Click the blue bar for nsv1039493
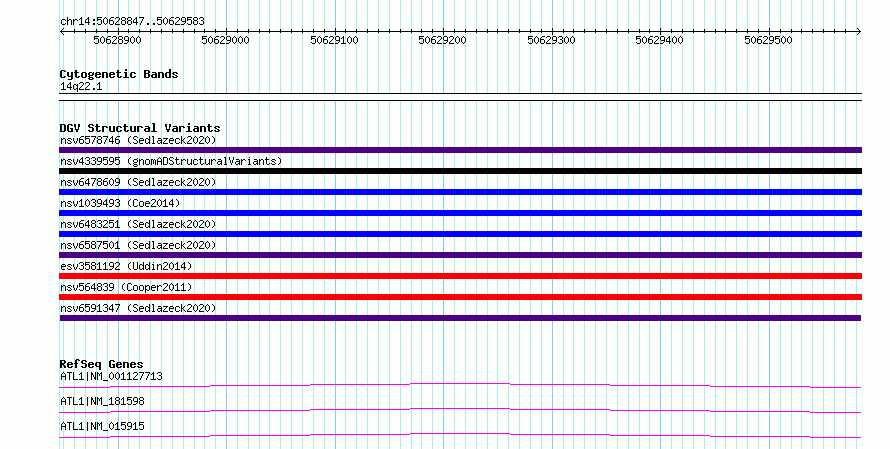Screen dimensions: 890x449 pos(460,213)
